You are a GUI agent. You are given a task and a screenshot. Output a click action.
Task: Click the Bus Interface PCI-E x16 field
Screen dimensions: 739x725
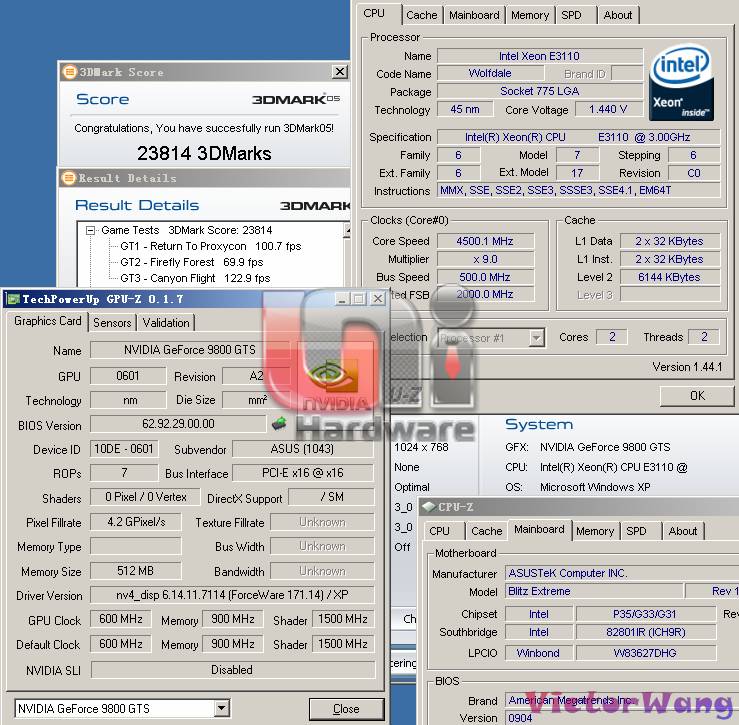[x=303, y=473]
